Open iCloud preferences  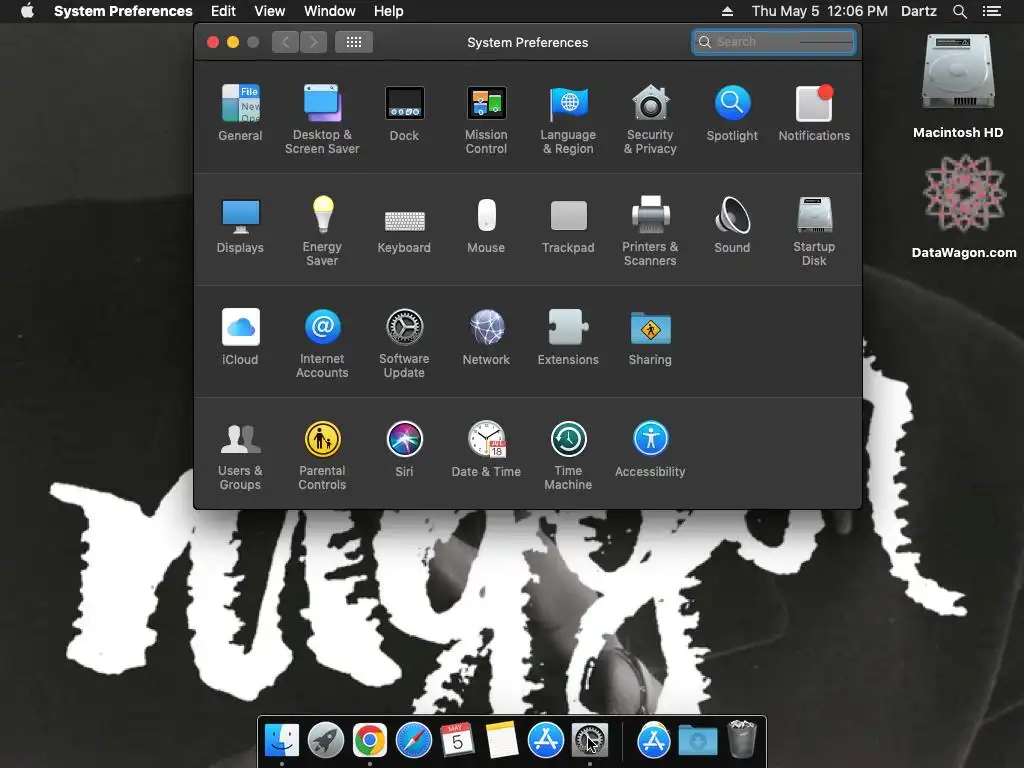240,337
